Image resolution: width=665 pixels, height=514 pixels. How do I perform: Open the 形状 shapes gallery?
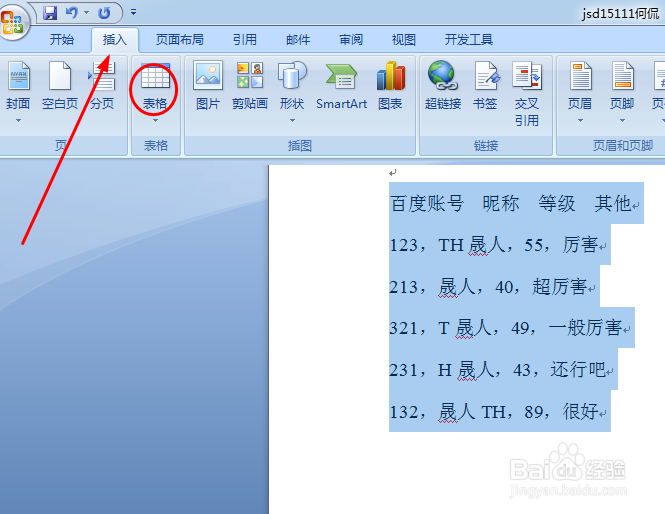pos(292,86)
